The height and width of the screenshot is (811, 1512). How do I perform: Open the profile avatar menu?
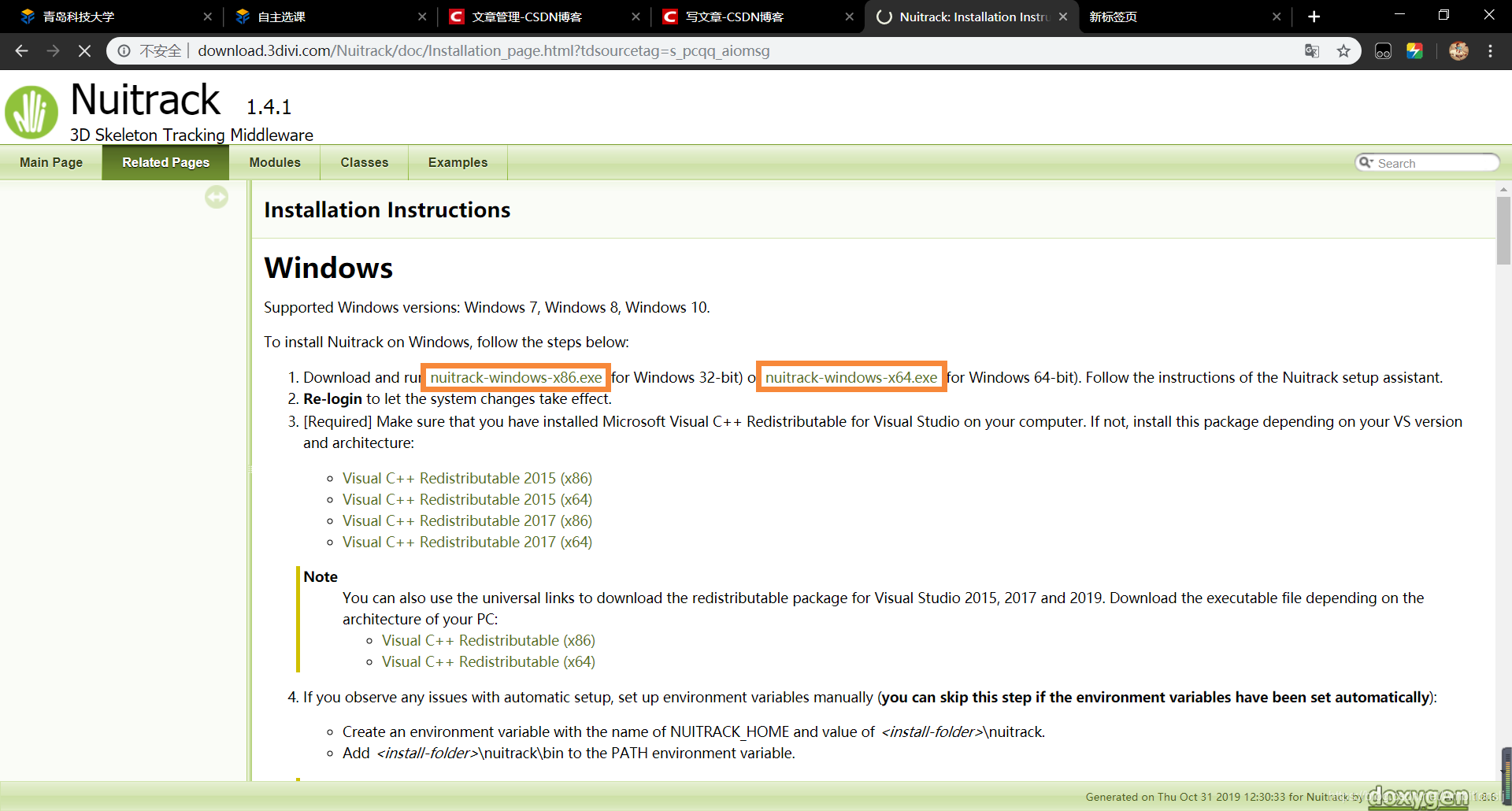(x=1458, y=51)
